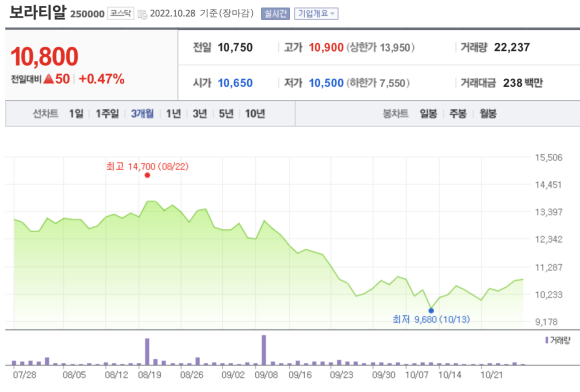Click the 07/28 date axis label
The image size is (580, 392).
24,375
